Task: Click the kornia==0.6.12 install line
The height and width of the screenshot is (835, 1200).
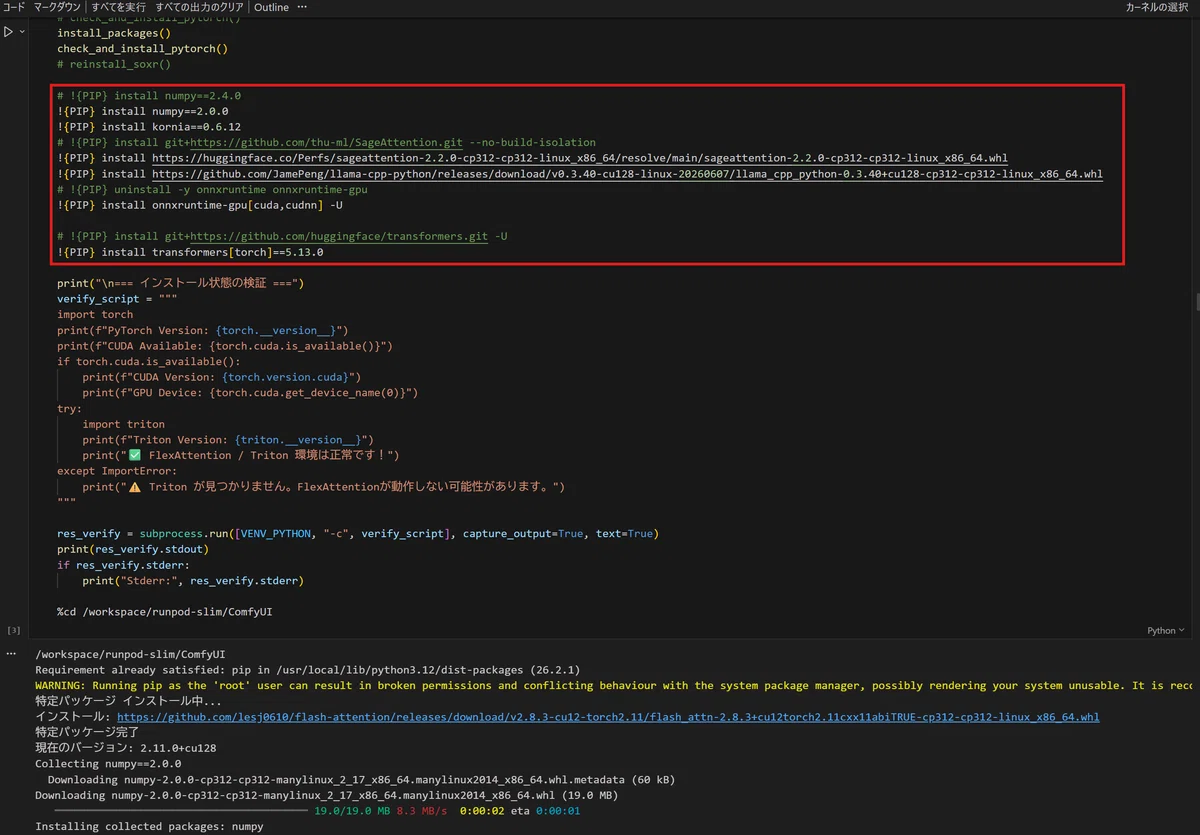Action: [149, 127]
